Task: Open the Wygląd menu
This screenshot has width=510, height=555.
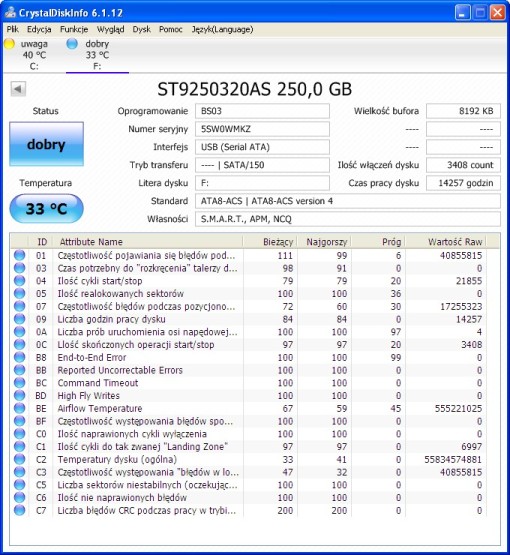Action: (x=110, y=29)
